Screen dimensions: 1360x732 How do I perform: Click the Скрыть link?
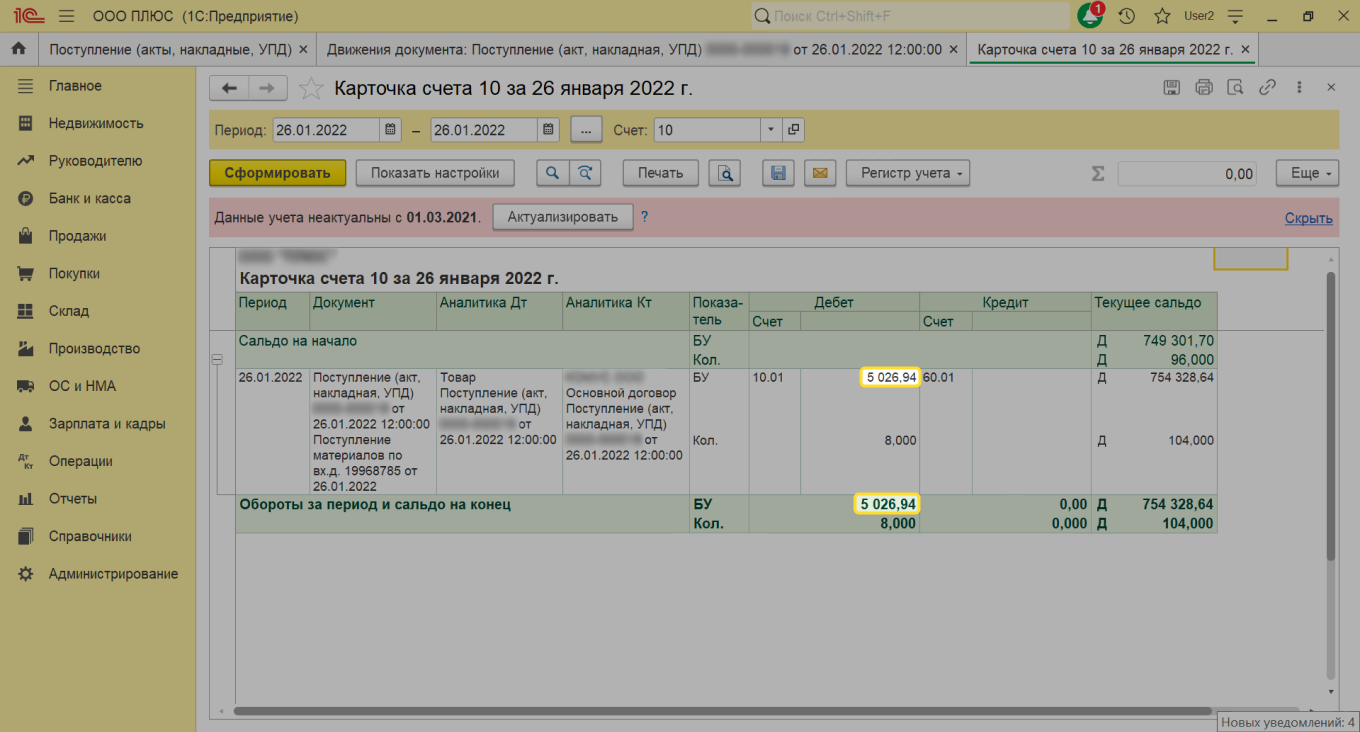(1308, 218)
